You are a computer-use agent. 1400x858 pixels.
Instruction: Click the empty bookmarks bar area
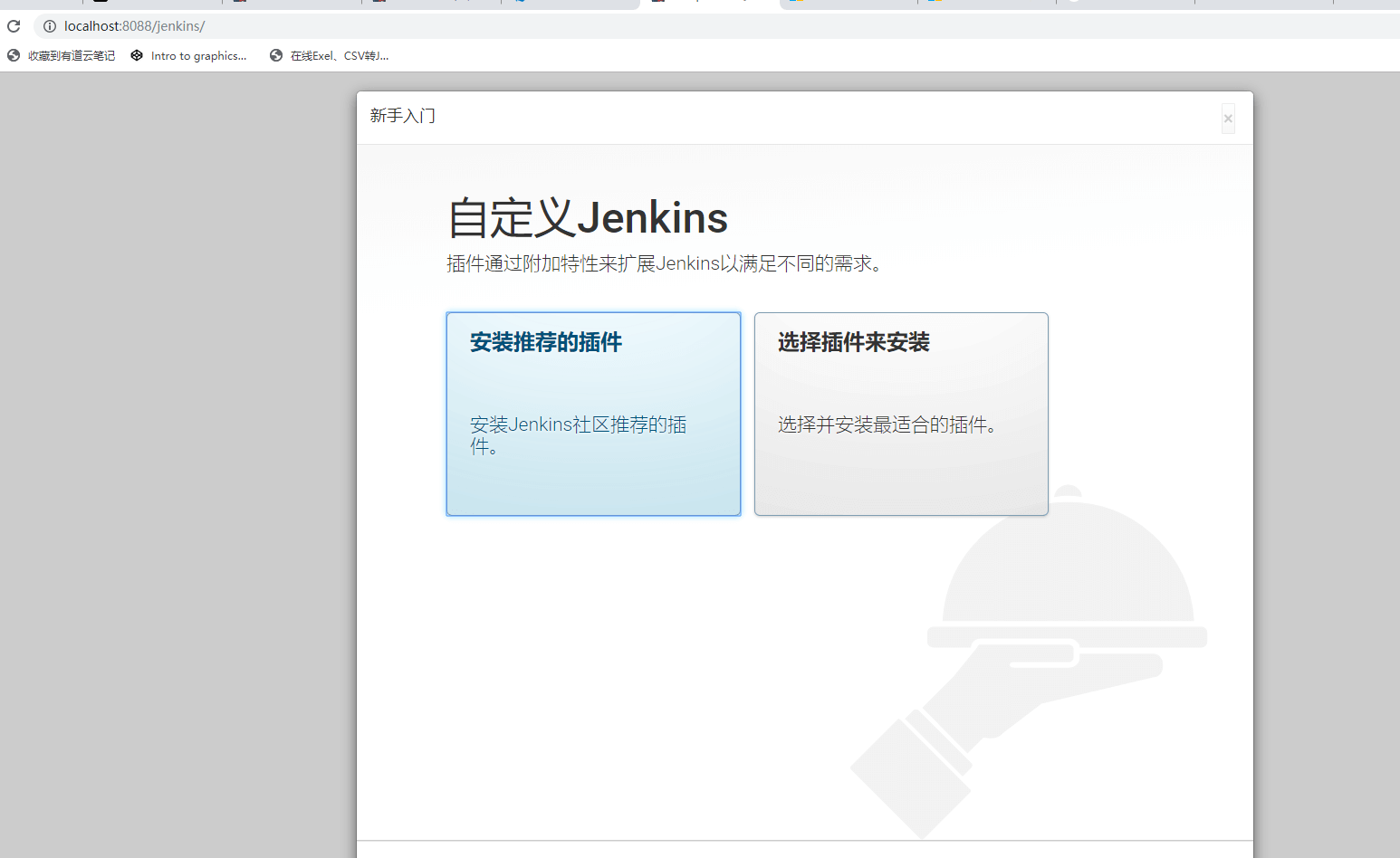pyautogui.click(x=815, y=55)
